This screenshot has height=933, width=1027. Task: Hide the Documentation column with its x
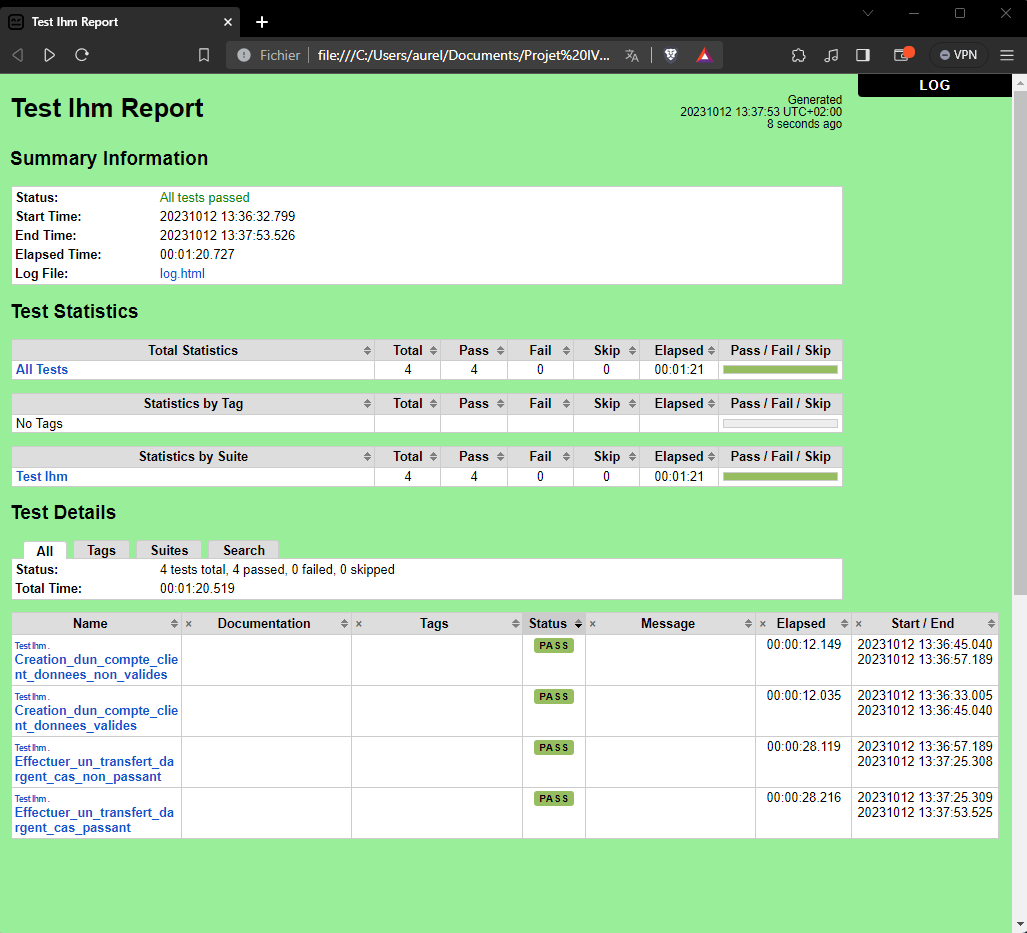189,624
